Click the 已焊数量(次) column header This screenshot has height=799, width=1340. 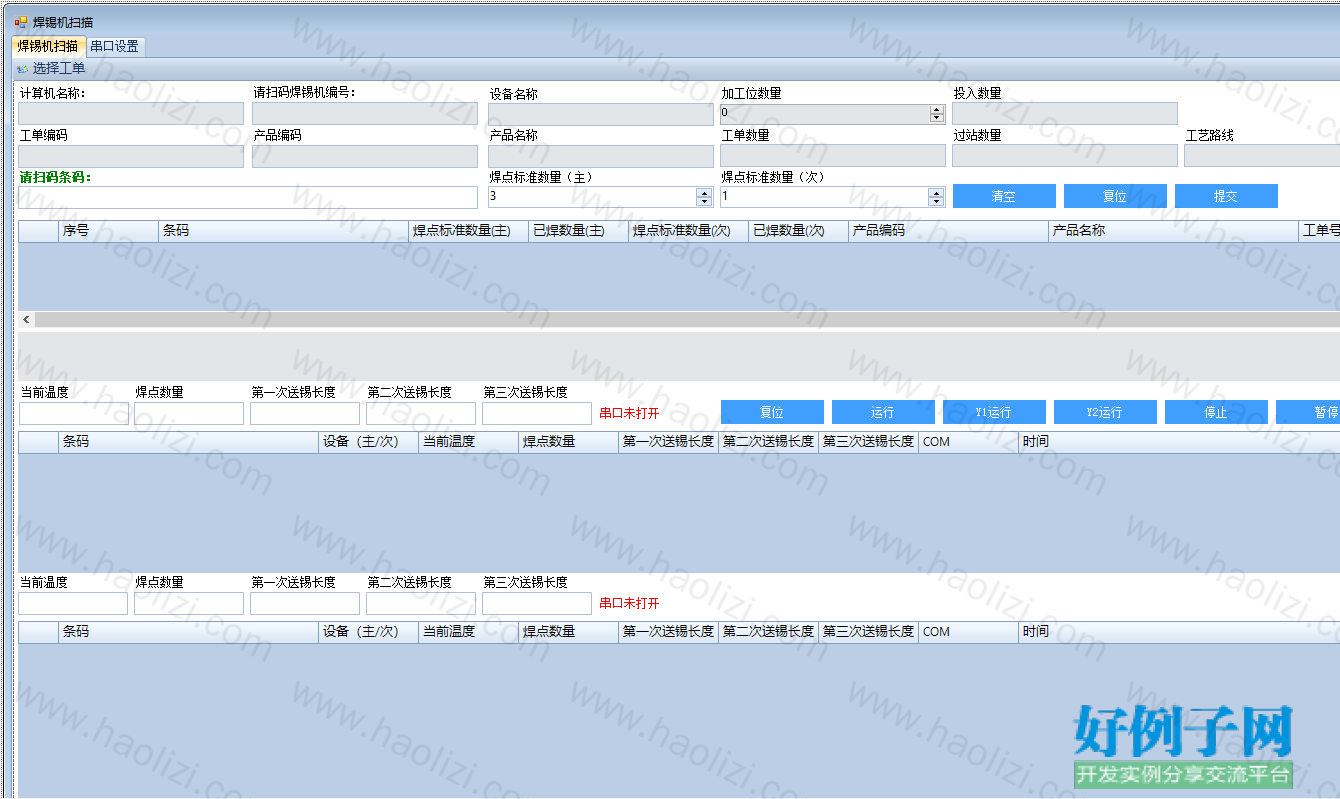(x=798, y=231)
